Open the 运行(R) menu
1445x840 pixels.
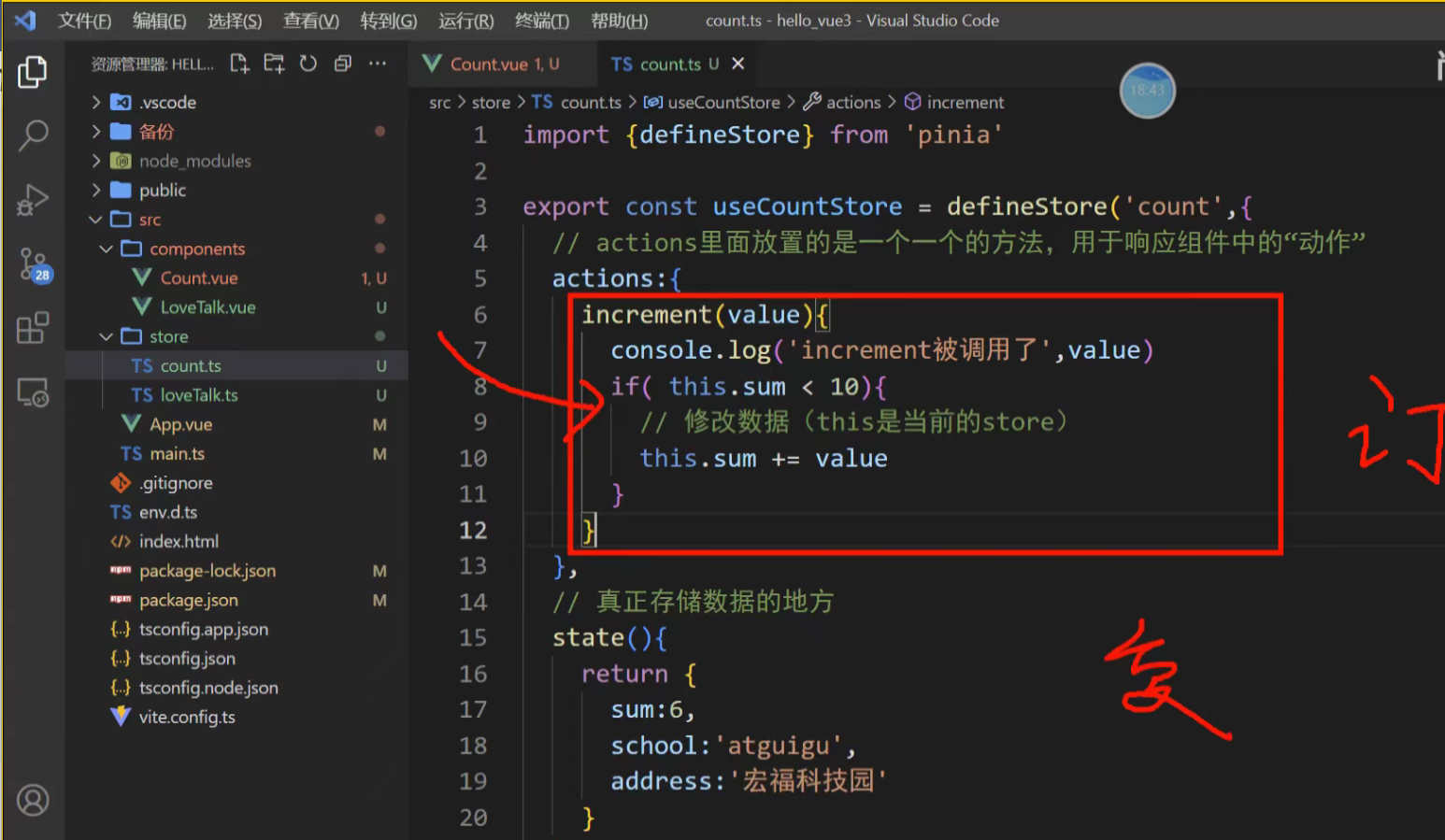tap(465, 21)
